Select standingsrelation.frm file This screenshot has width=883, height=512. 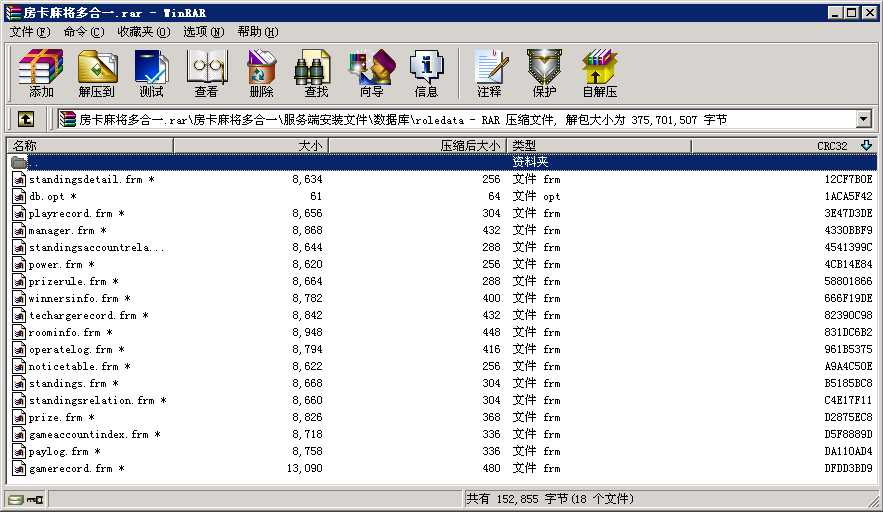click(x=97, y=400)
